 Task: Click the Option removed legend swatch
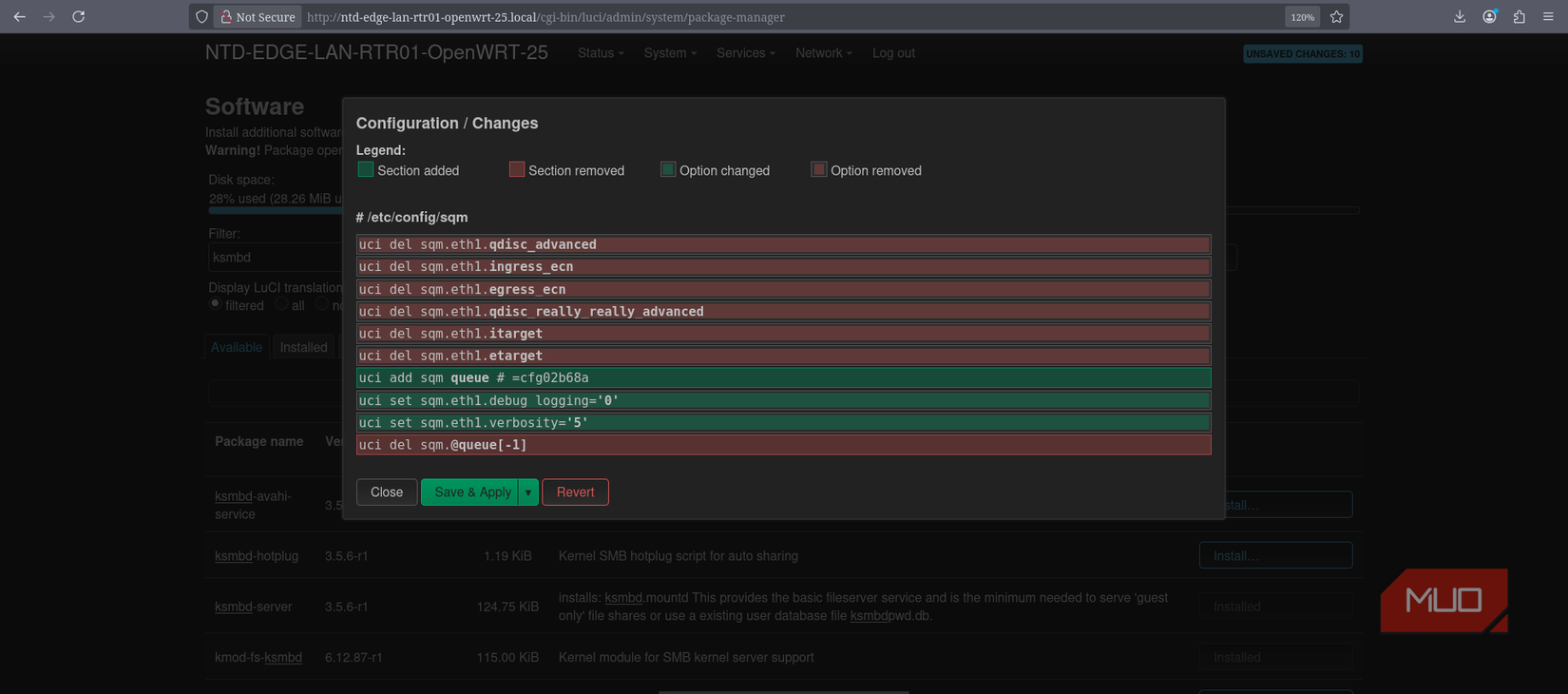pyautogui.click(x=819, y=169)
